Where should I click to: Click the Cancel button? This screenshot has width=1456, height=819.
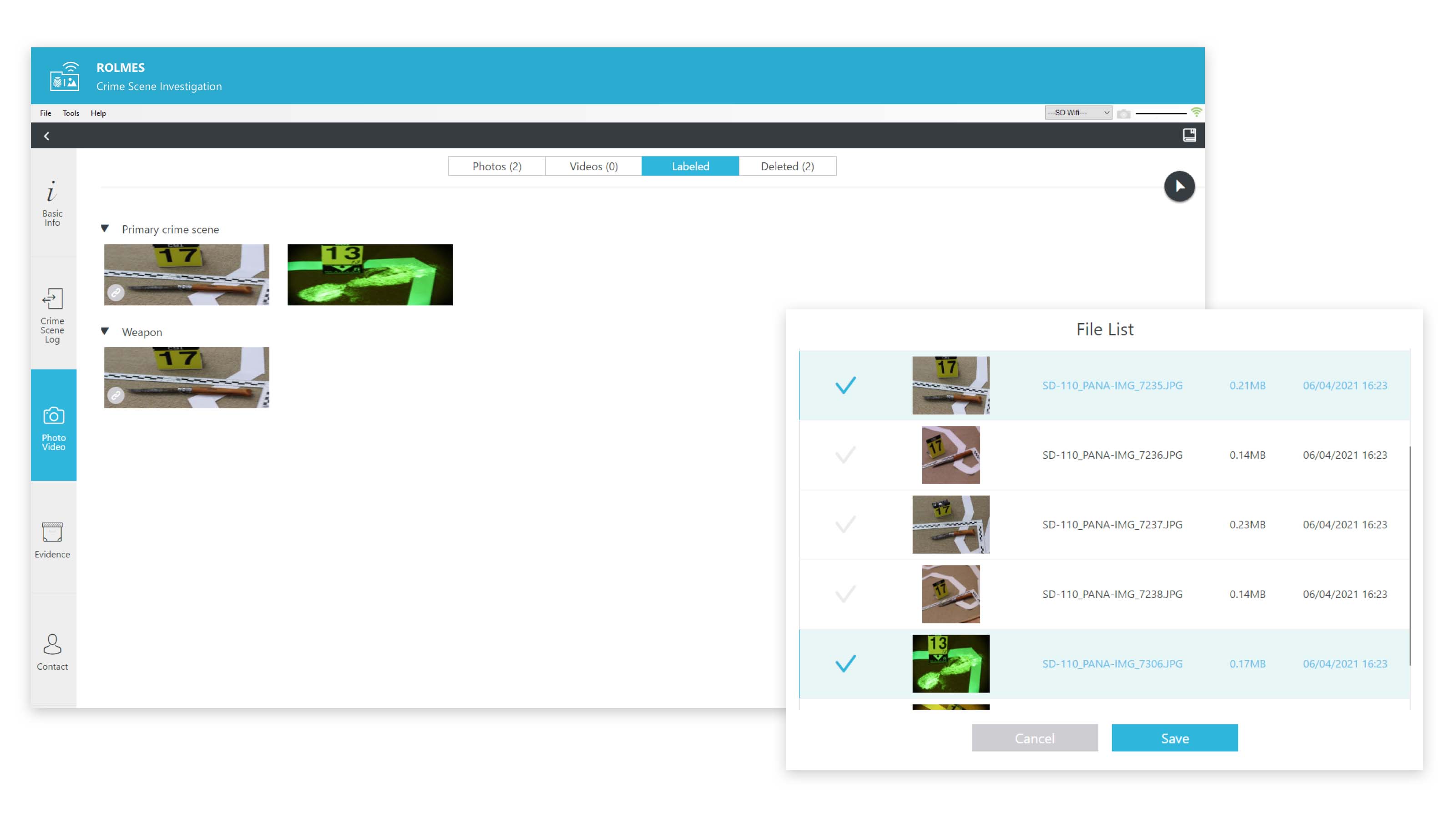point(1034,738)
